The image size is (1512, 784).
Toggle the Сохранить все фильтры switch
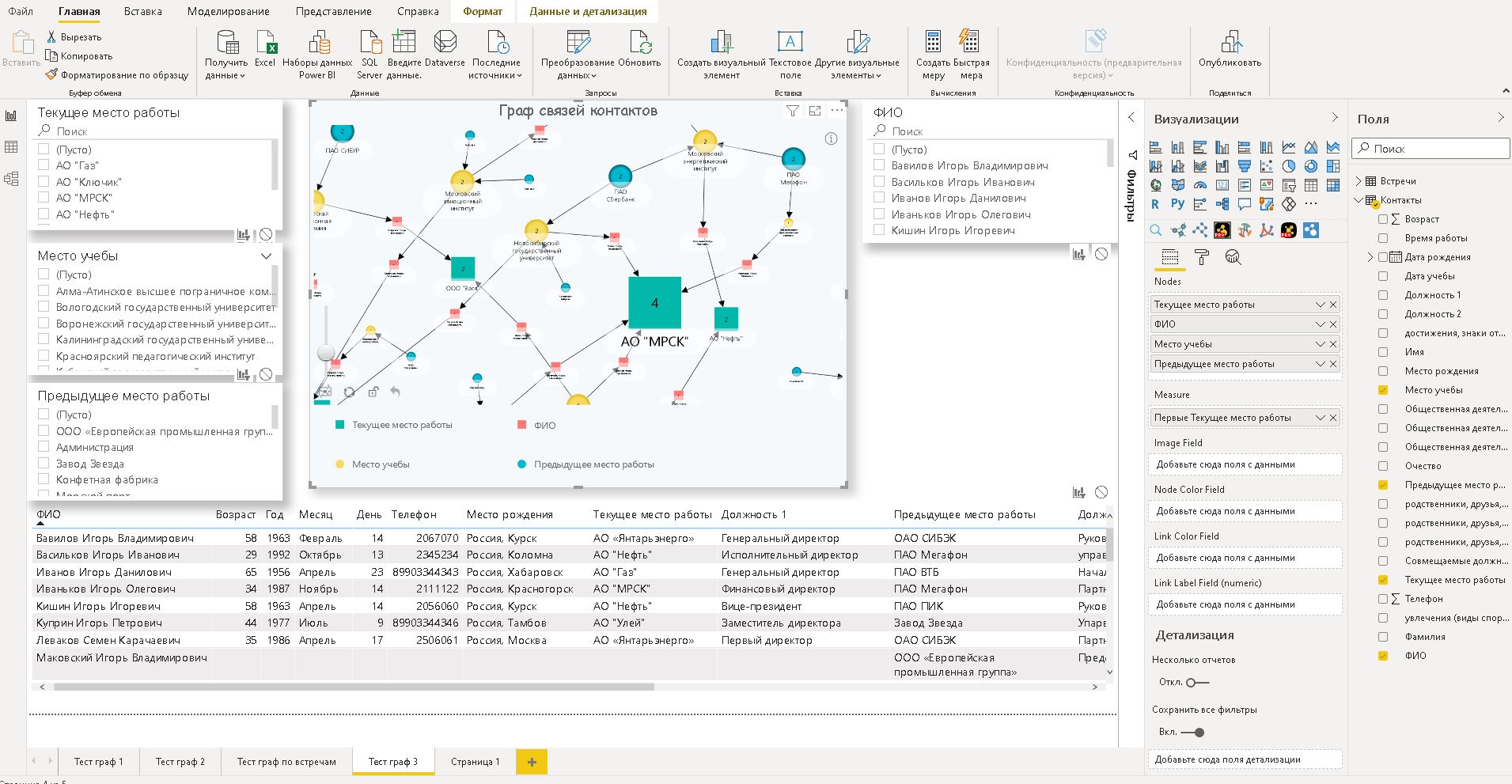point(1192,732)
